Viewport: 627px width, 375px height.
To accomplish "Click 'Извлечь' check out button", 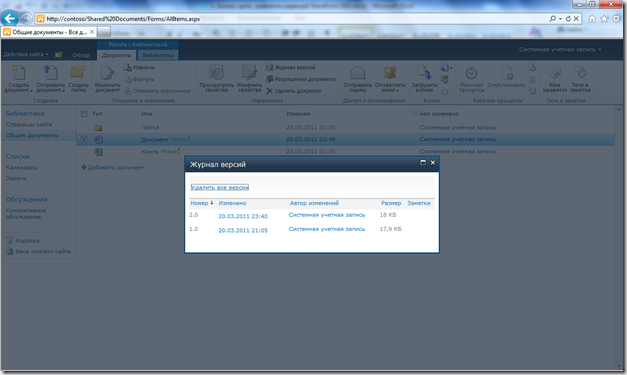I will 139,67.
